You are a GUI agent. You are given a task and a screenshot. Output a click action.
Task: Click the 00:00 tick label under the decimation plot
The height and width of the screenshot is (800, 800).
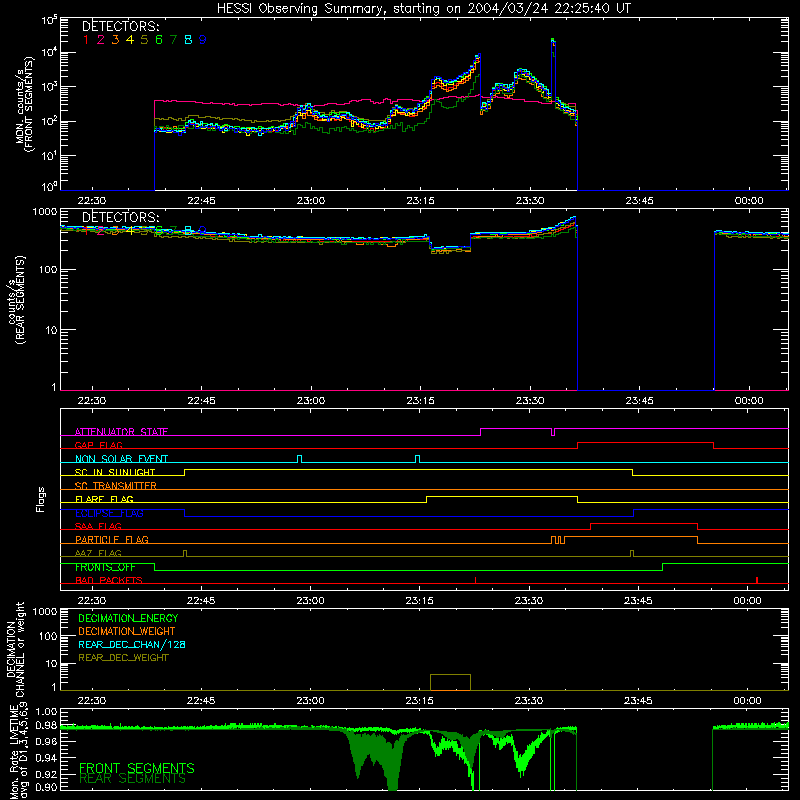[x=747, y=701]
